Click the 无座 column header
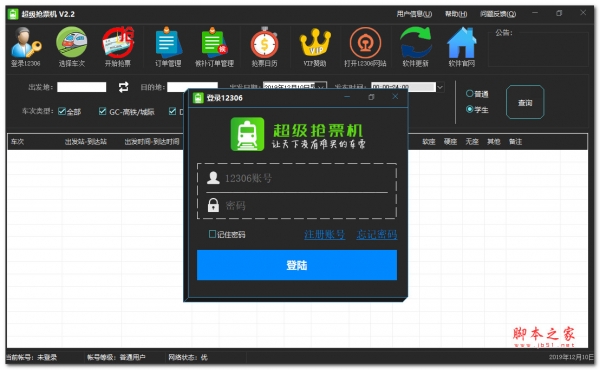The image size is (600, 370). [x=472, y=142]
